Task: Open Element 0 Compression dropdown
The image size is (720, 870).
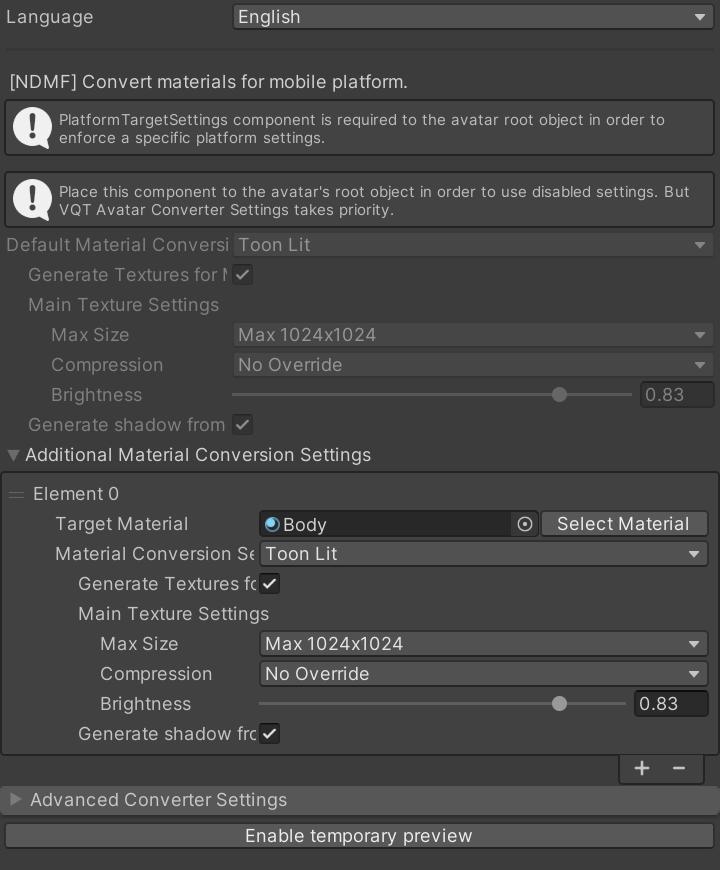Action: pos(484,674)
